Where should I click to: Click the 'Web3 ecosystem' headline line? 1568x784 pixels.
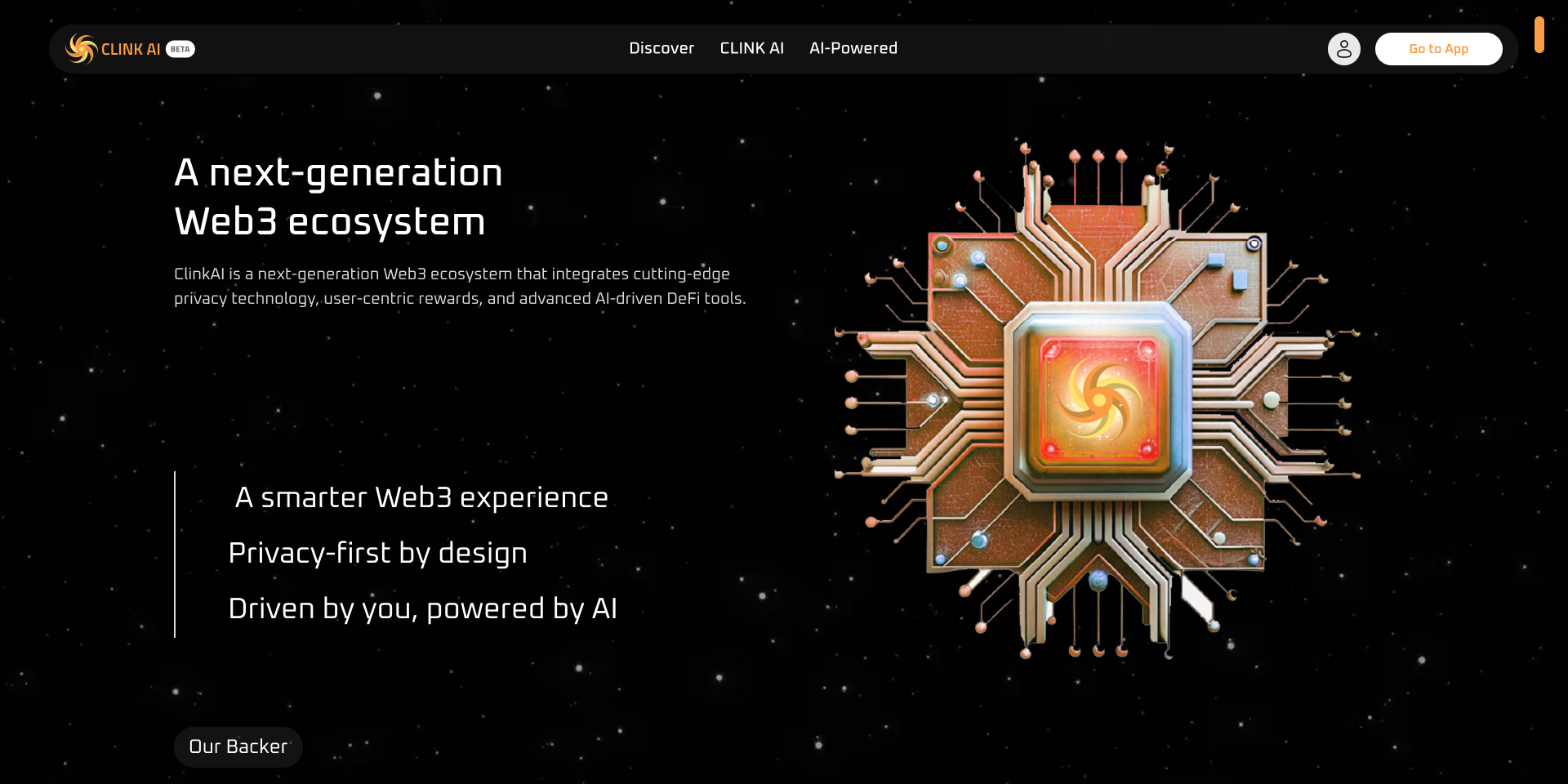pyautogui.click(x=330, y=221)
